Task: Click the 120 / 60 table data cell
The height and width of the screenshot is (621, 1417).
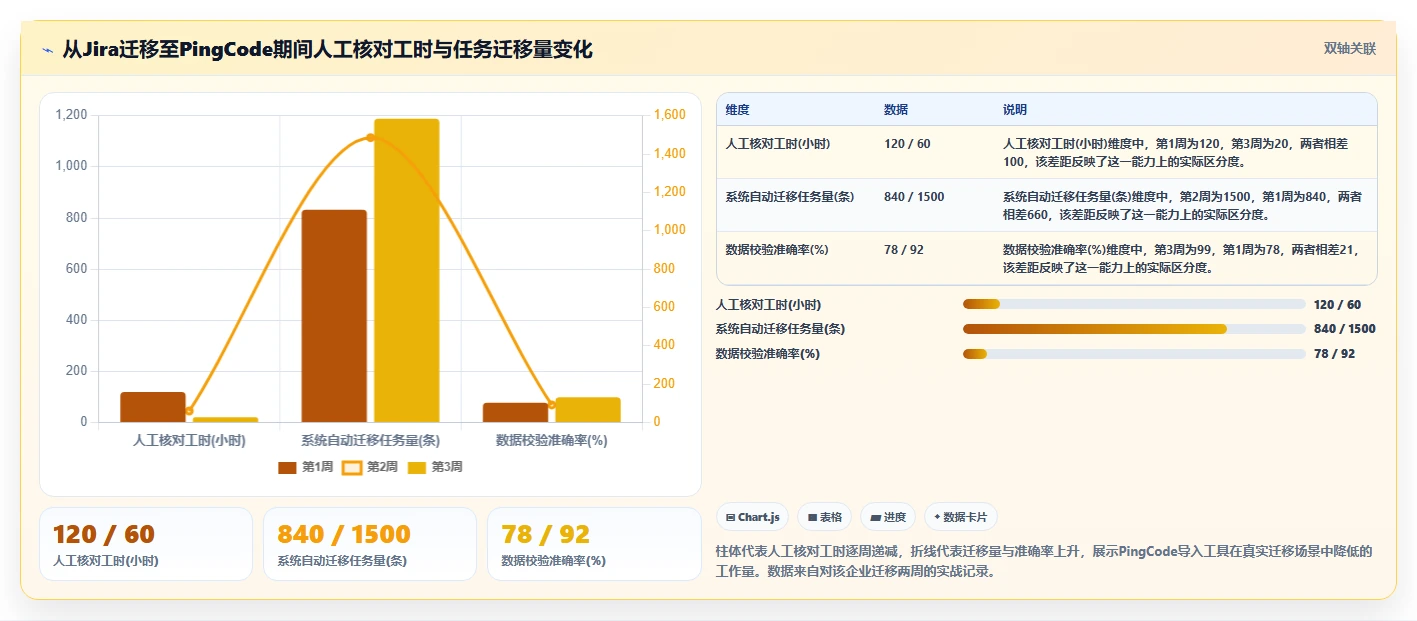Action: (x=907, y=144)
